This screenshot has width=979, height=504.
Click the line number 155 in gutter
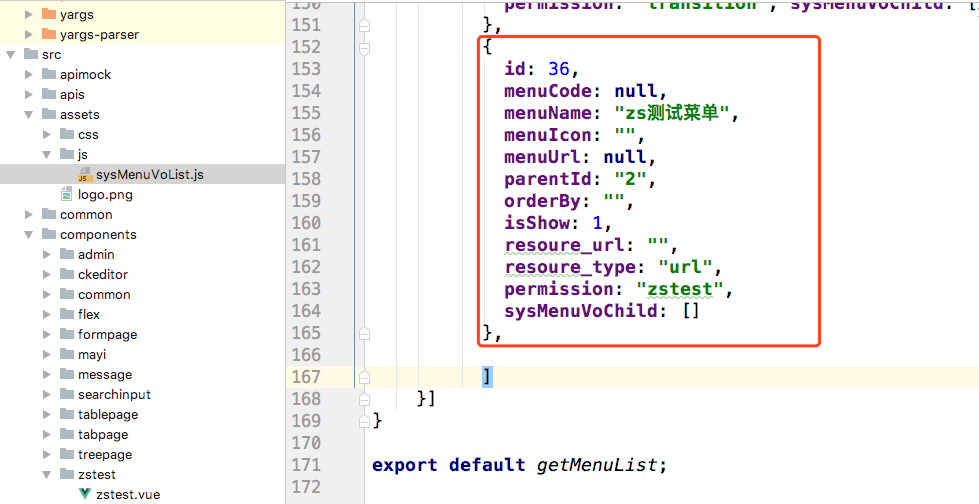(x=306, y=113)
